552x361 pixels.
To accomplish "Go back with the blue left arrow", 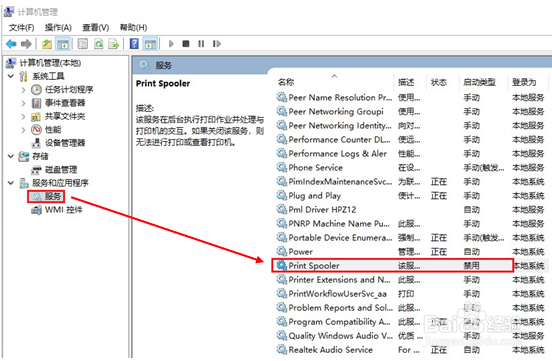I will pyautogui.click(x=11, y=44).
